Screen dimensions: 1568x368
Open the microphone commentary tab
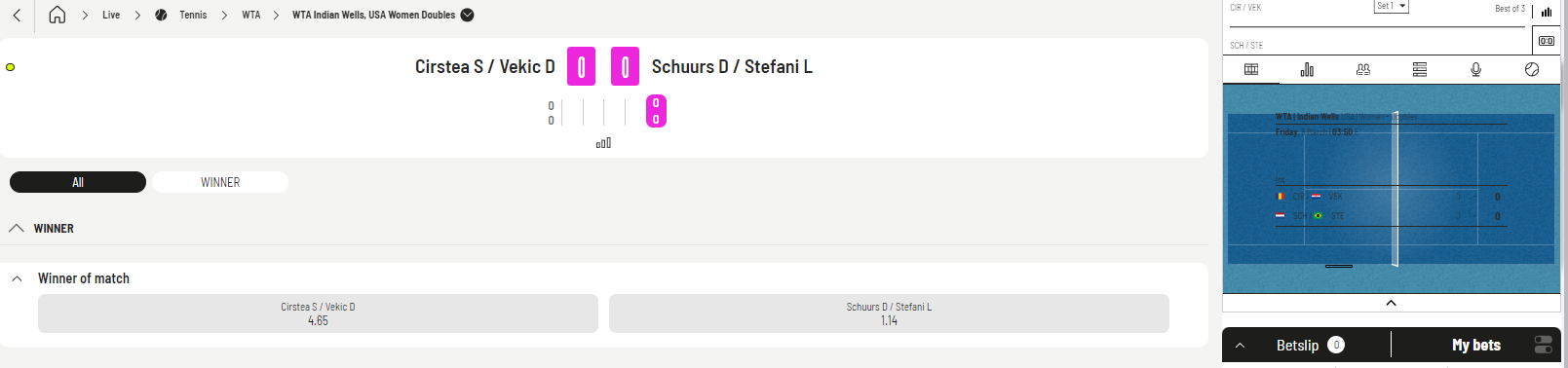pos(1475,69)
